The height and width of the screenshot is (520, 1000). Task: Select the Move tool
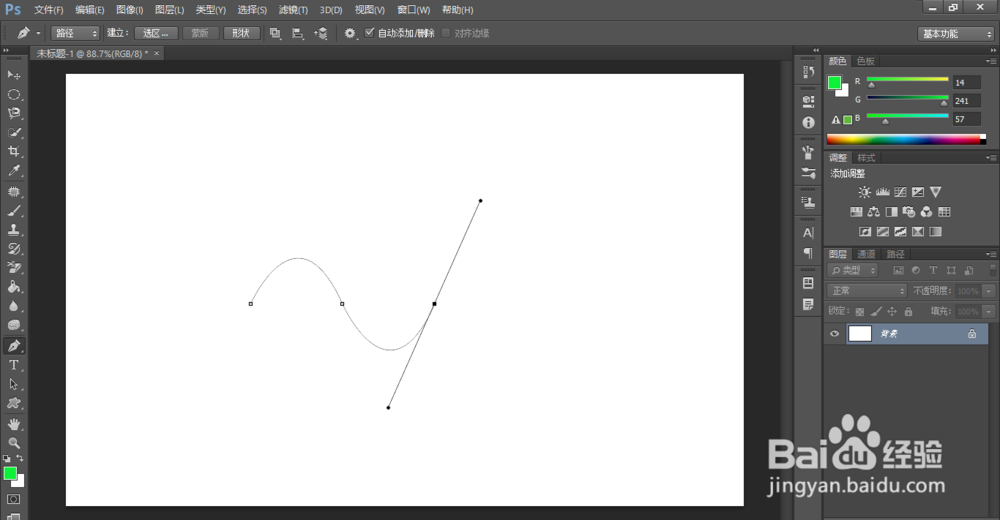click(x=13, y=75)
